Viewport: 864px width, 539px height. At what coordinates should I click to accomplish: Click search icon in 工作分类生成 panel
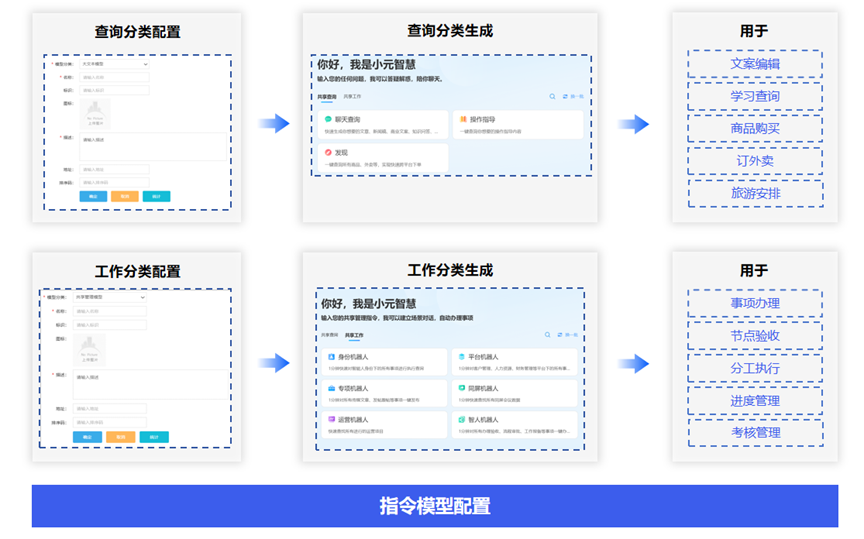click(x=547, y=335)
